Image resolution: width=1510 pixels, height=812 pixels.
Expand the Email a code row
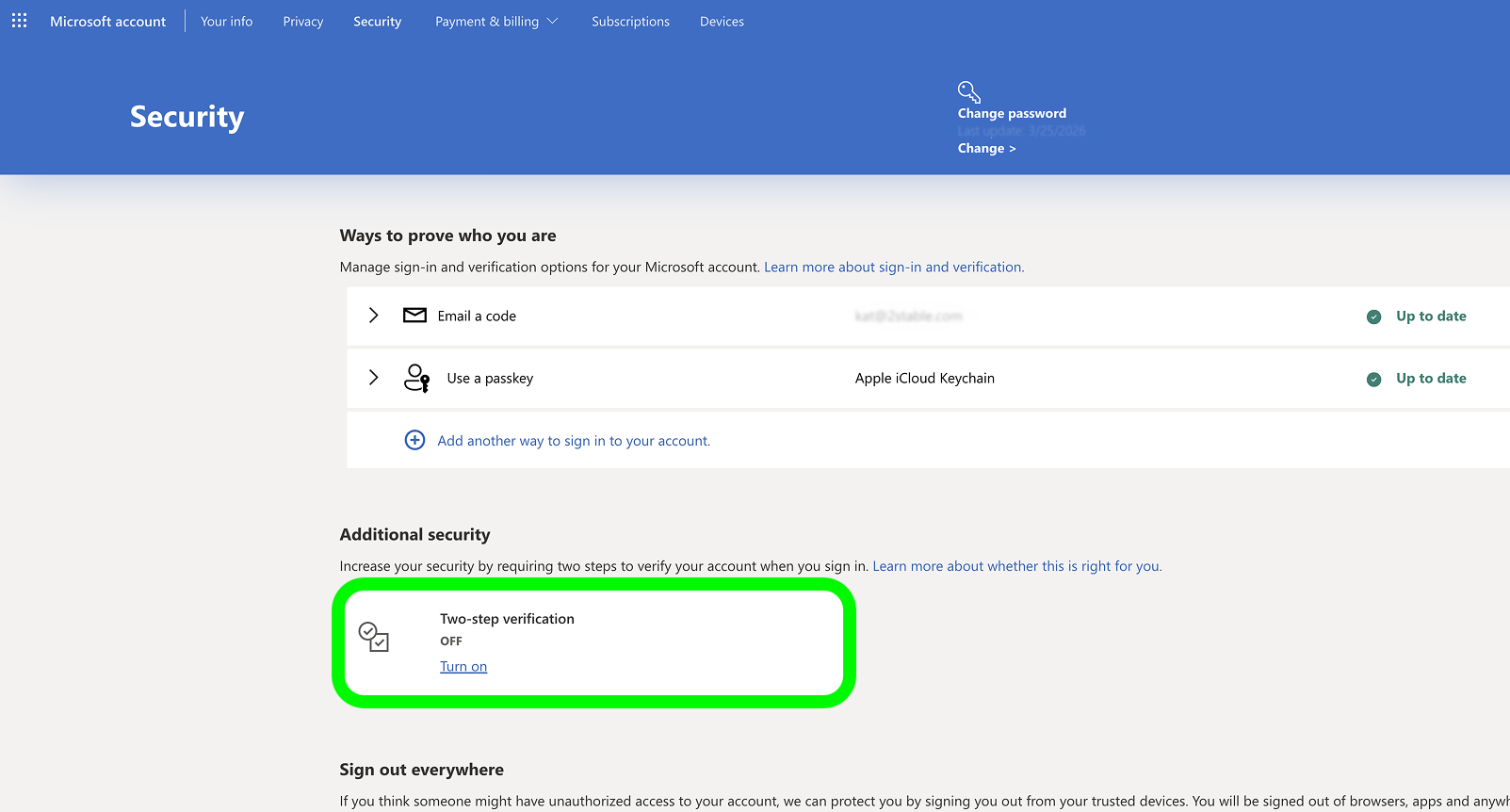click(374, 316)
